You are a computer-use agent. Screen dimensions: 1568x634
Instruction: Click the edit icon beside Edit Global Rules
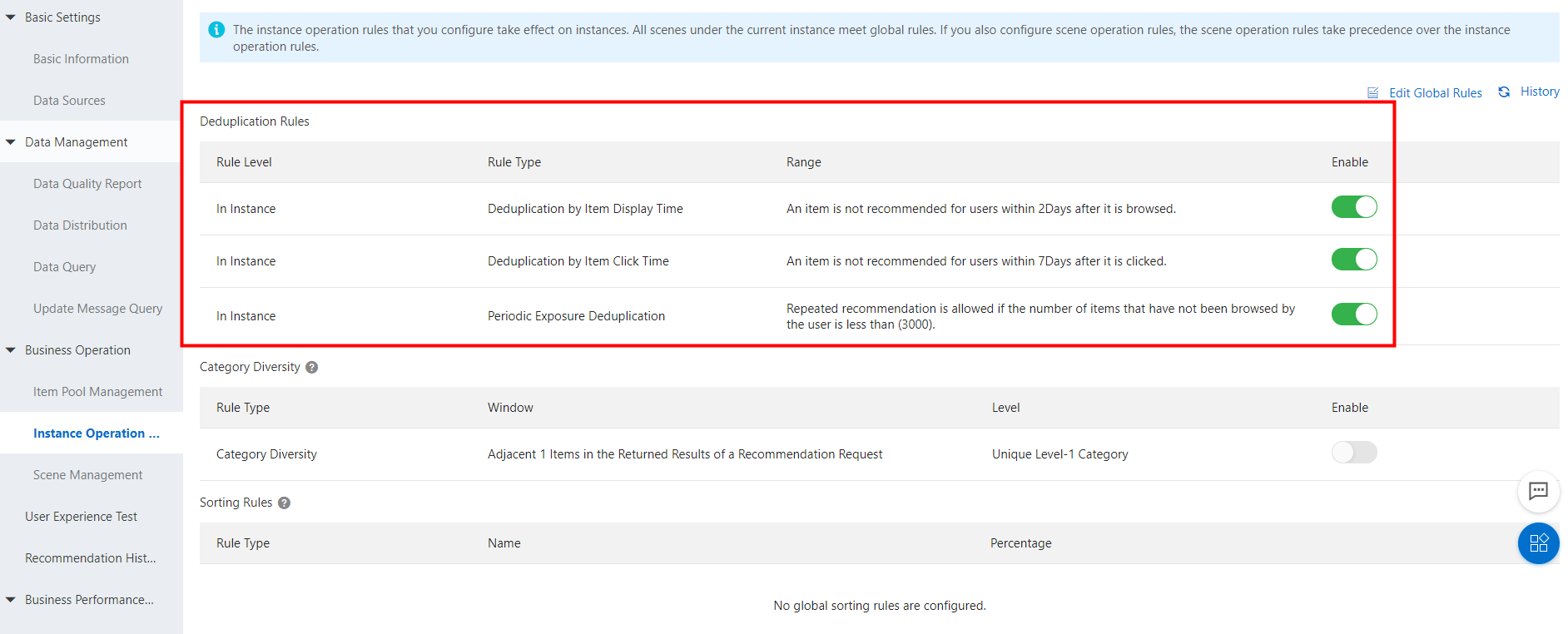(x=1372, y=93)
